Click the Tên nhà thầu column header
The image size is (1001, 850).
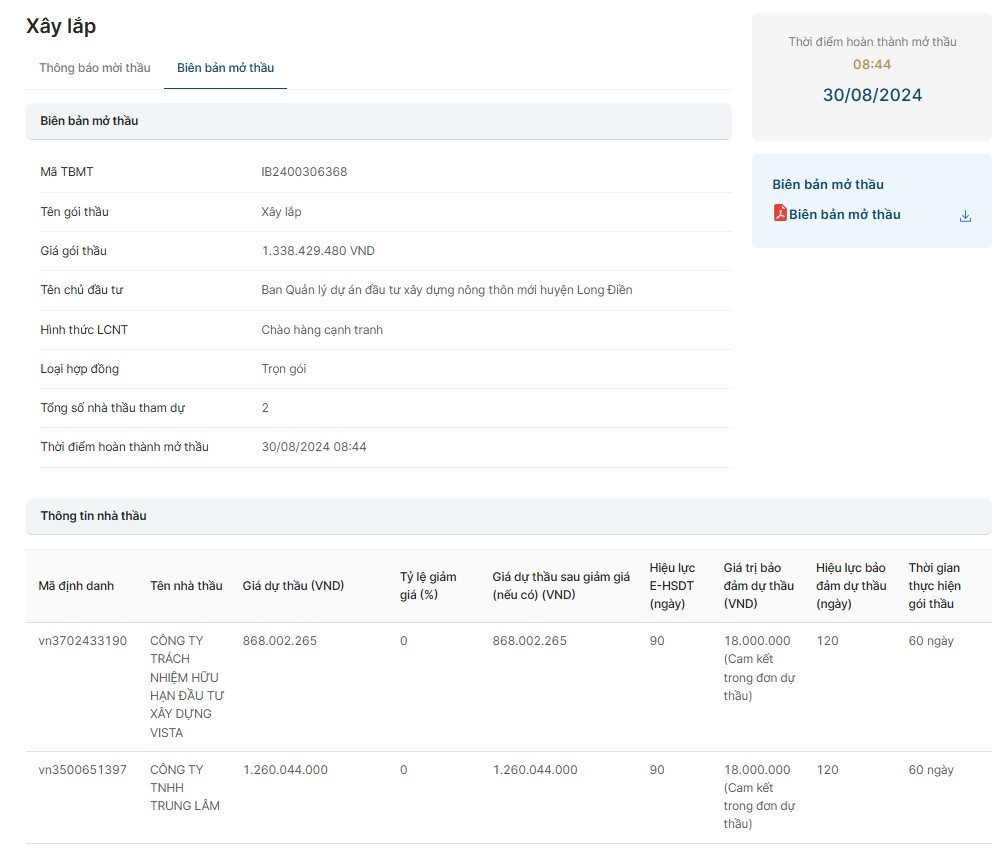click(186, 586)
